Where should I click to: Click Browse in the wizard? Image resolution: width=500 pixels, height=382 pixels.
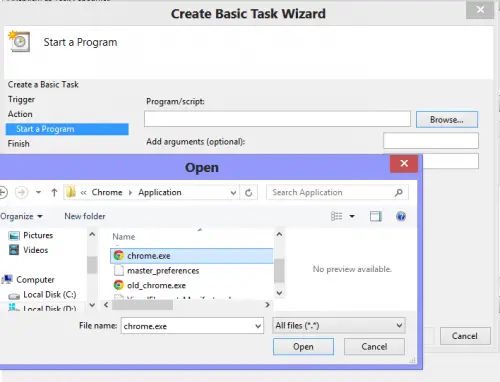pos(447,120)
